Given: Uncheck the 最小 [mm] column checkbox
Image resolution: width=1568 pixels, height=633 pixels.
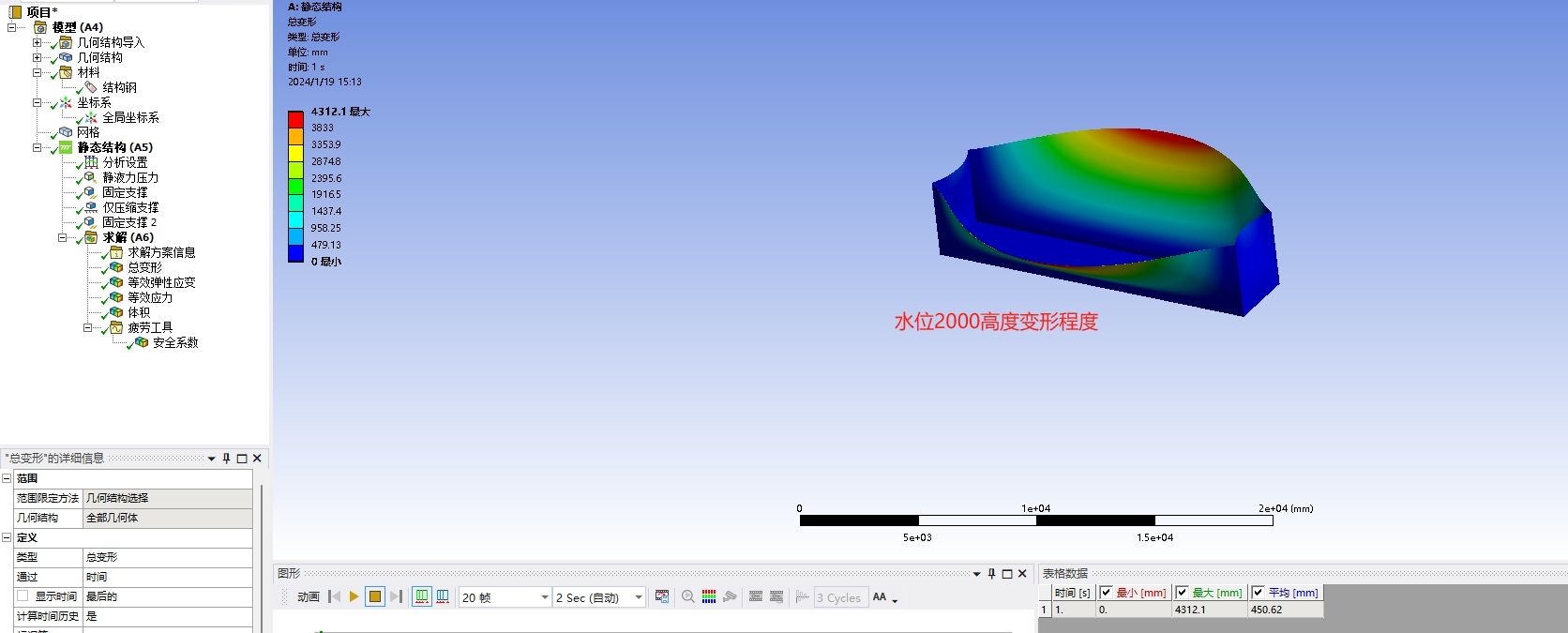Looking at the screenshot, I should click(x=1107, y=592).
